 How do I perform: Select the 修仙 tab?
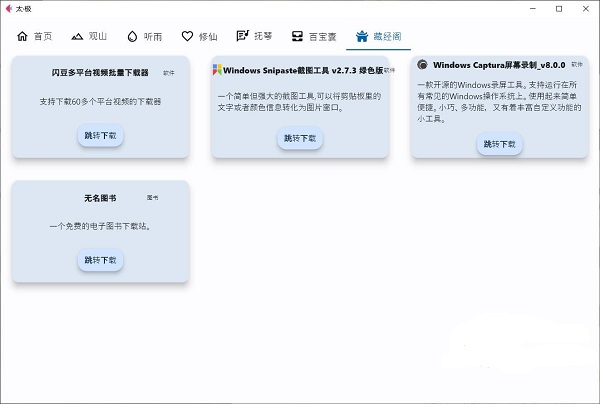[199, 36]
